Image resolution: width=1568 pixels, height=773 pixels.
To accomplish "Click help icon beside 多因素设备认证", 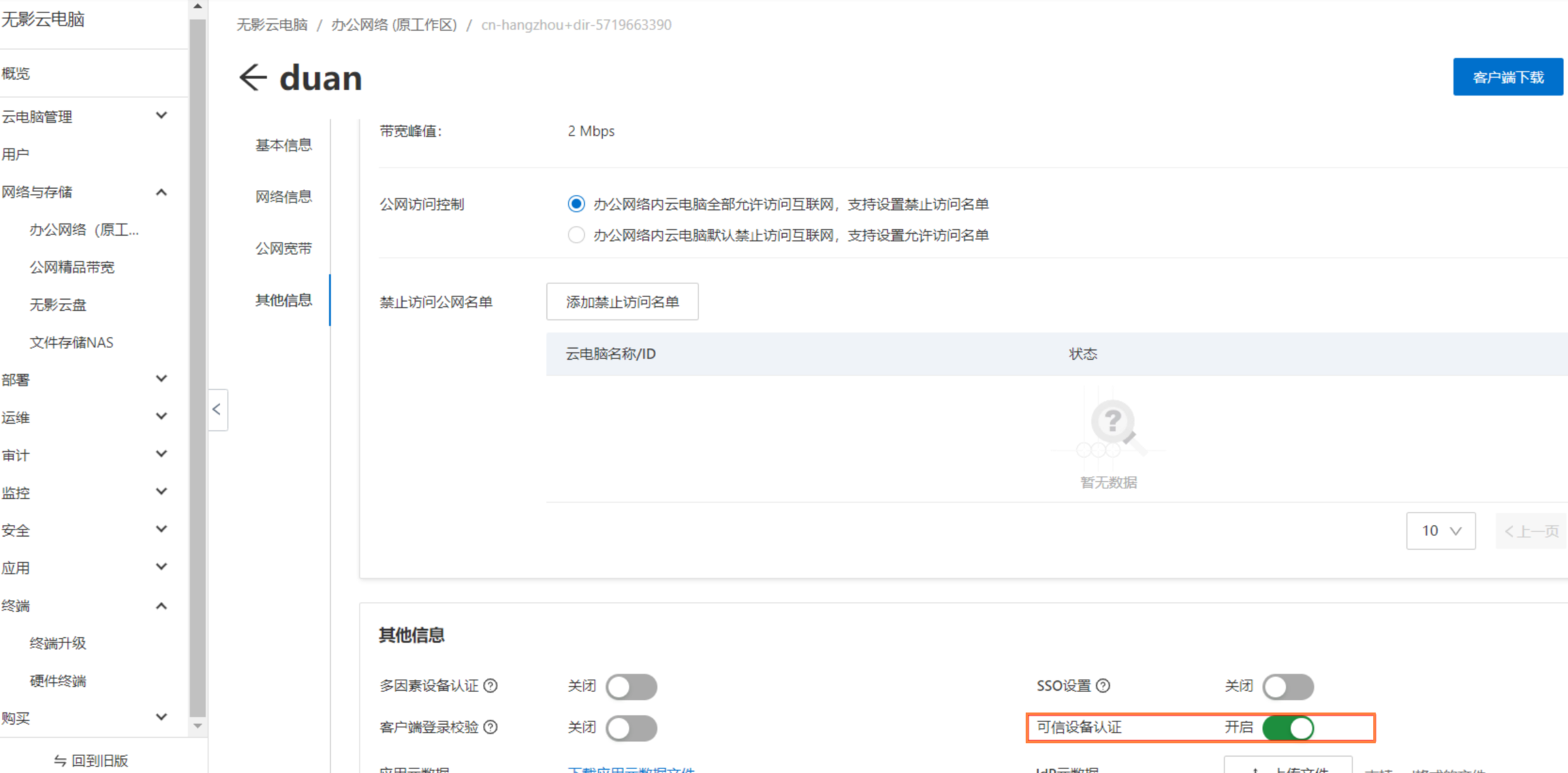I will pyautogui.click(x=491, y=686).
